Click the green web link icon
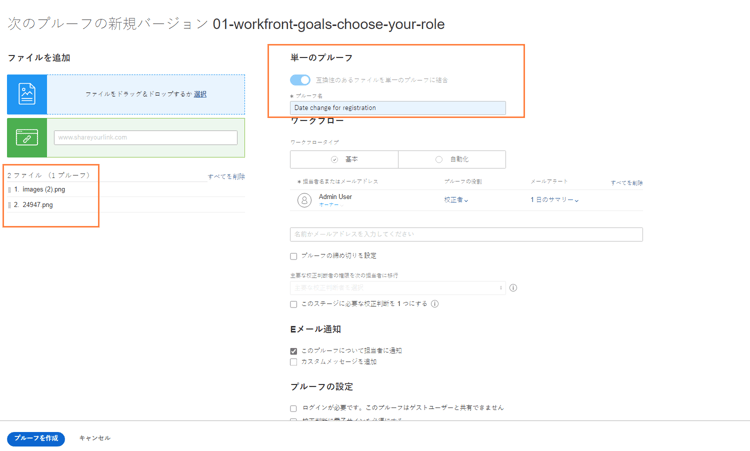 pos(27,138)
